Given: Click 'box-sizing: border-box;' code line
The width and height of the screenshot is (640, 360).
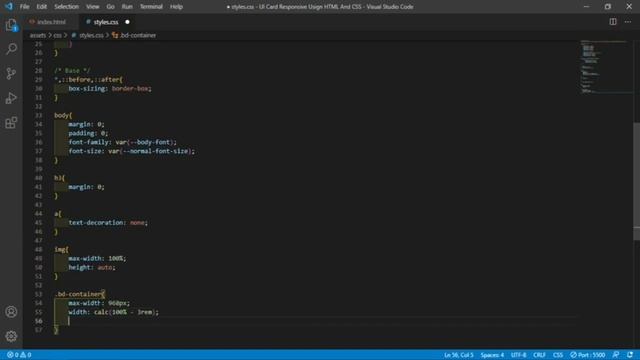Looking at the screenshot, I should click(x=110, y=89).
